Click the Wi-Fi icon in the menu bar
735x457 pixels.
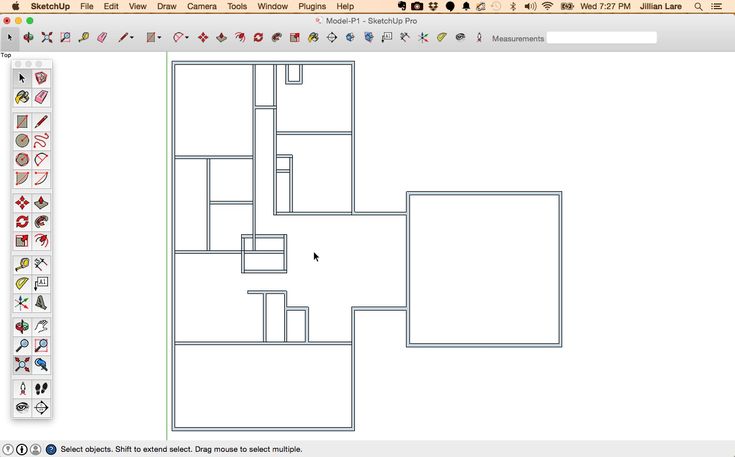pyautogui.click(x=547, y=6)
